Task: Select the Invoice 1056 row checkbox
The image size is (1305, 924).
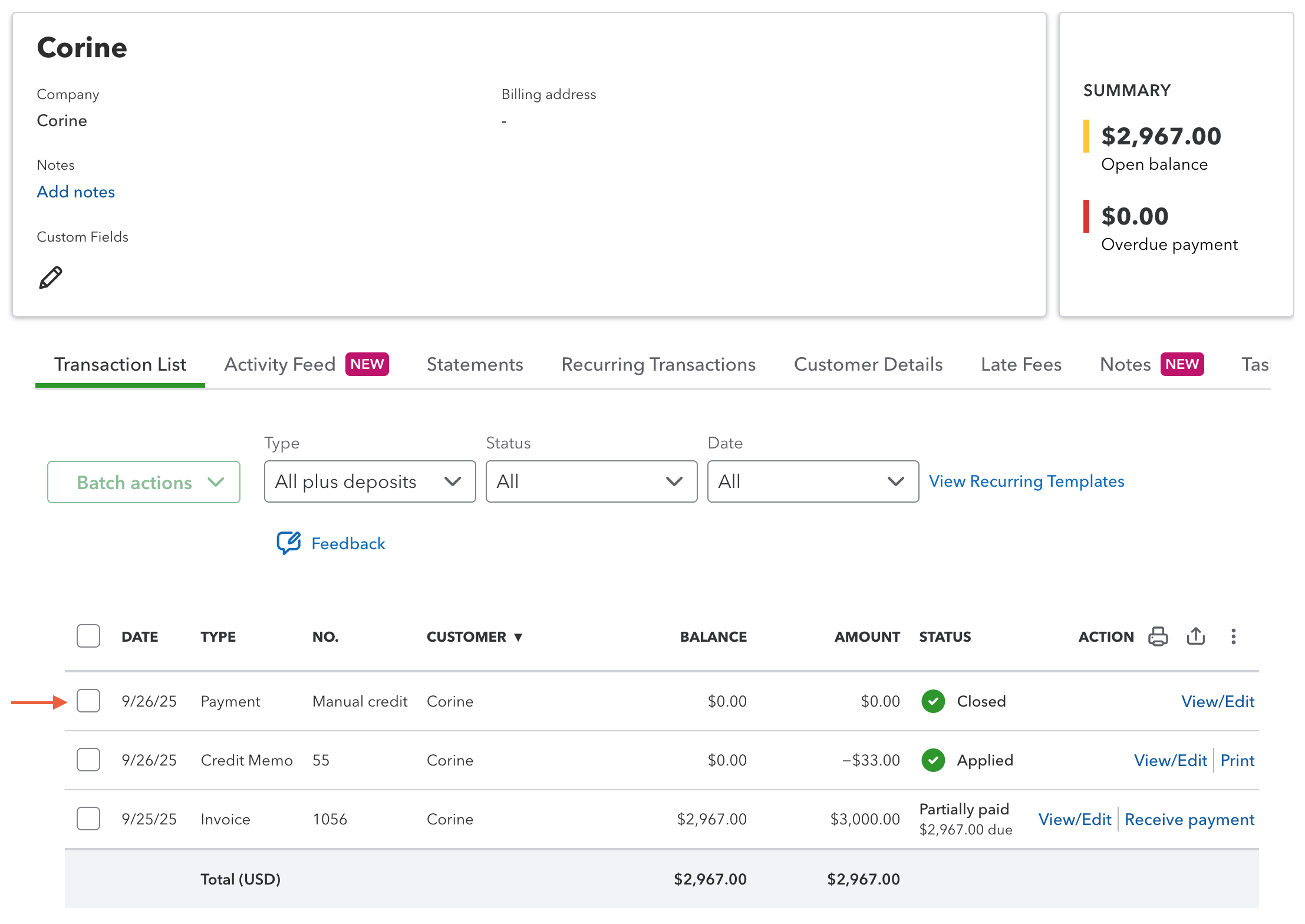Action: (88, 819)
